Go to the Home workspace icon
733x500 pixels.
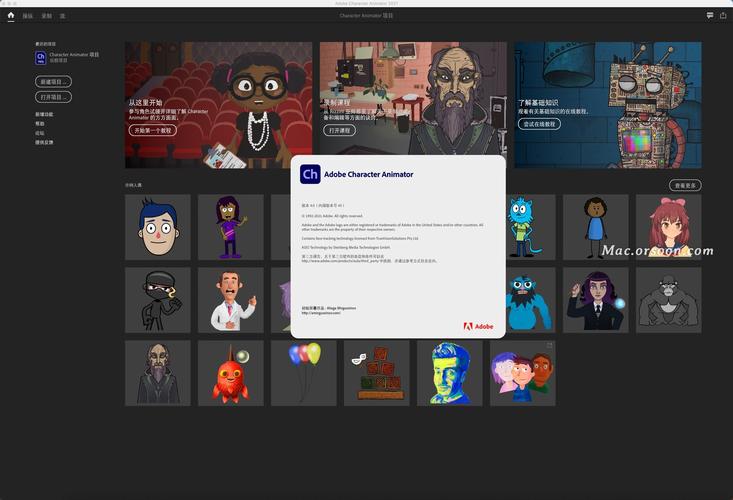point(11,15)
